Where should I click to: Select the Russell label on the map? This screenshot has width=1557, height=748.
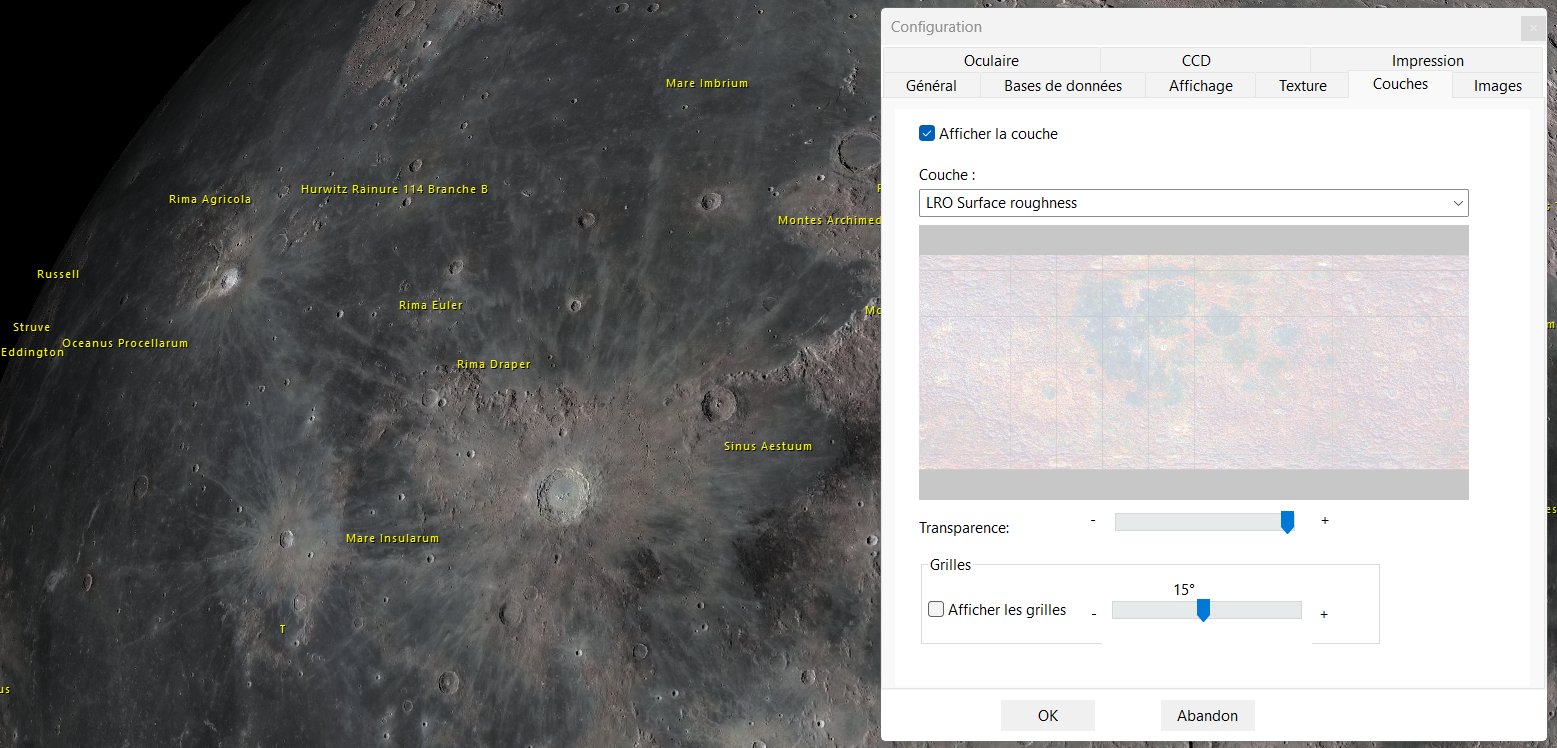[x=58, y=274]
